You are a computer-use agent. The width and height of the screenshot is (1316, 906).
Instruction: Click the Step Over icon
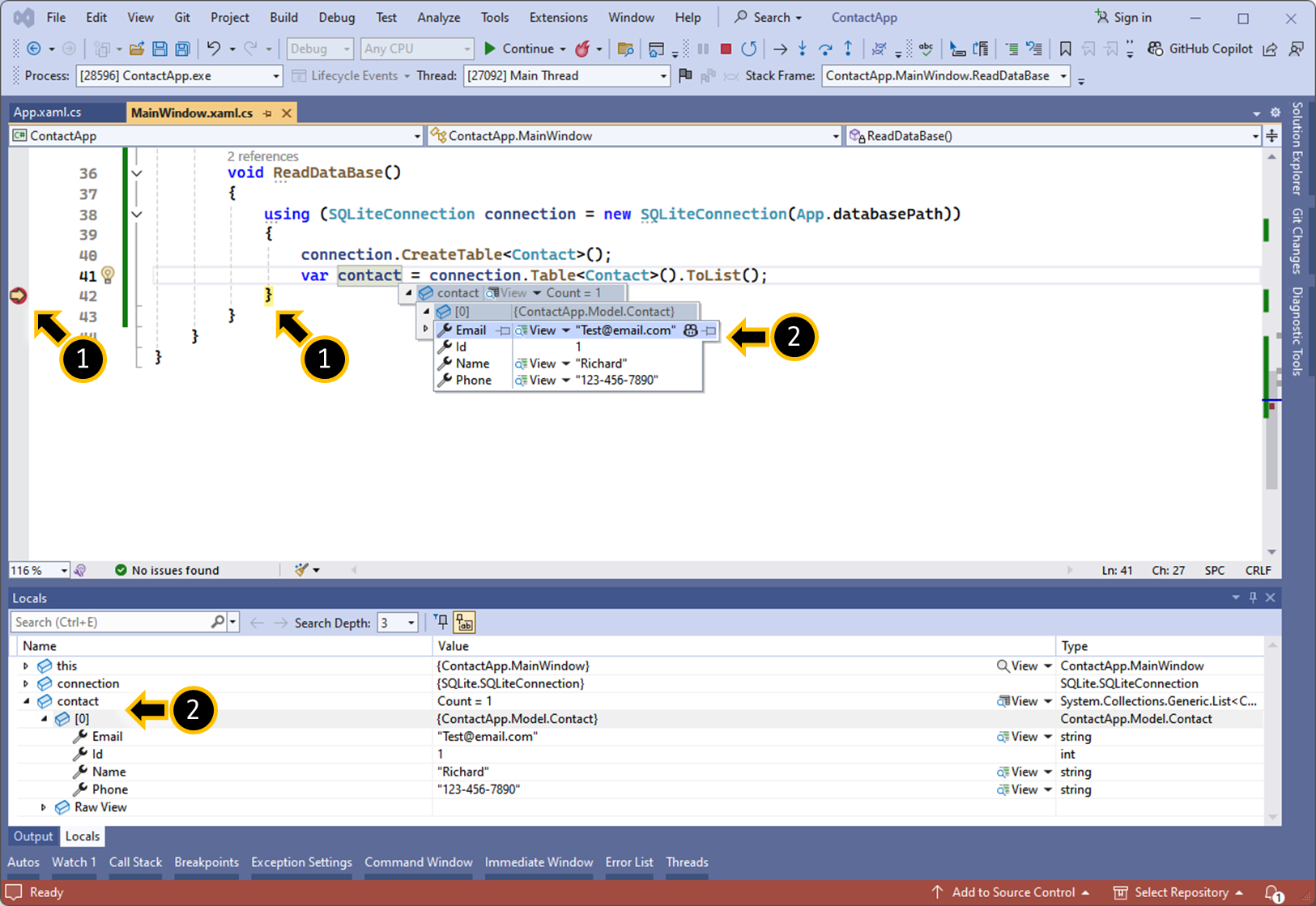[x=825, y=49]
